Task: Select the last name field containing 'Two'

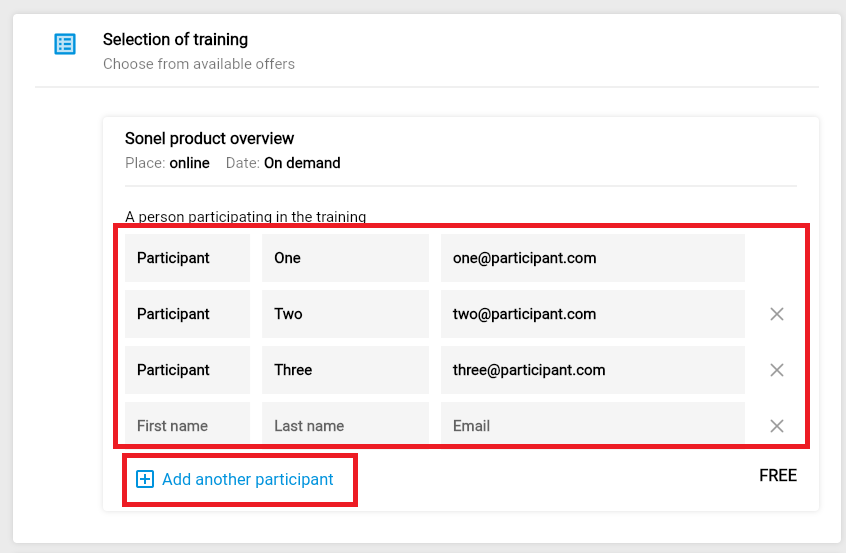Action: pyautogui.click(x=345, y=314)
